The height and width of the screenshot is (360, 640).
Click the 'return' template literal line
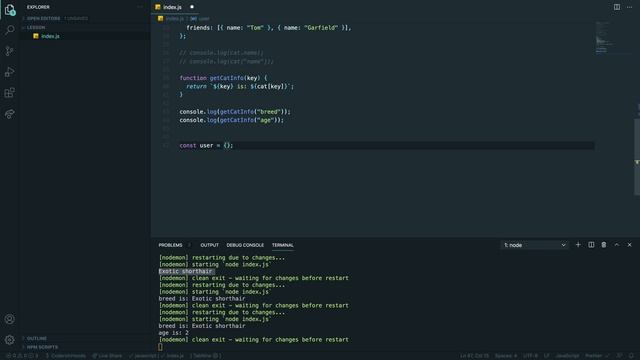(240, 86)
